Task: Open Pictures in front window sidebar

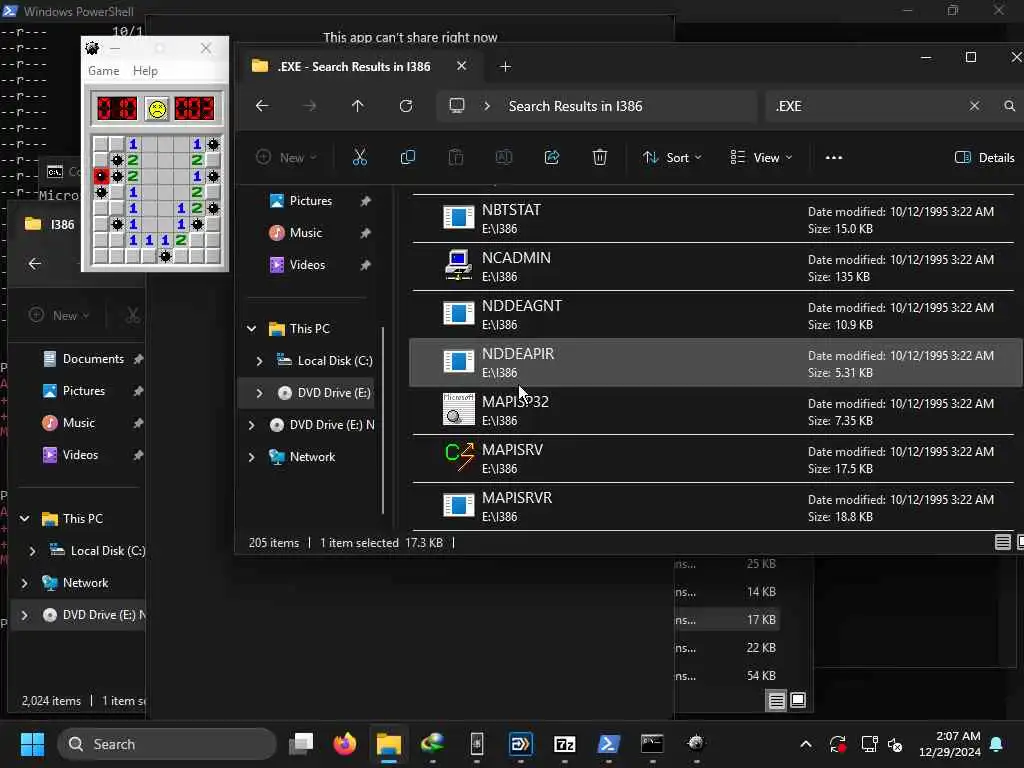Action: [x=310, y=201]
